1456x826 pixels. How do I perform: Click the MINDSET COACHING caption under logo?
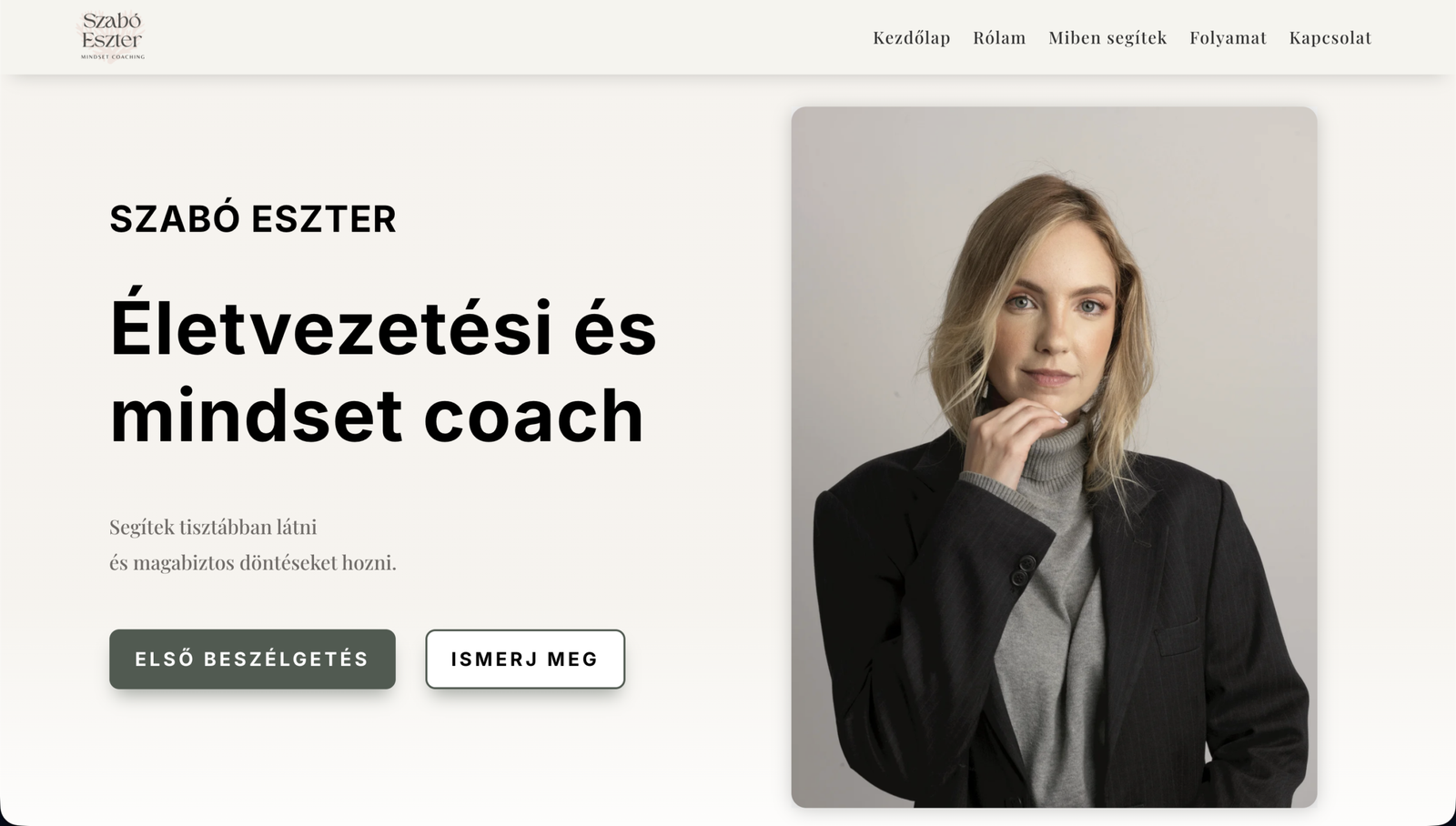[x=113, y=56]
